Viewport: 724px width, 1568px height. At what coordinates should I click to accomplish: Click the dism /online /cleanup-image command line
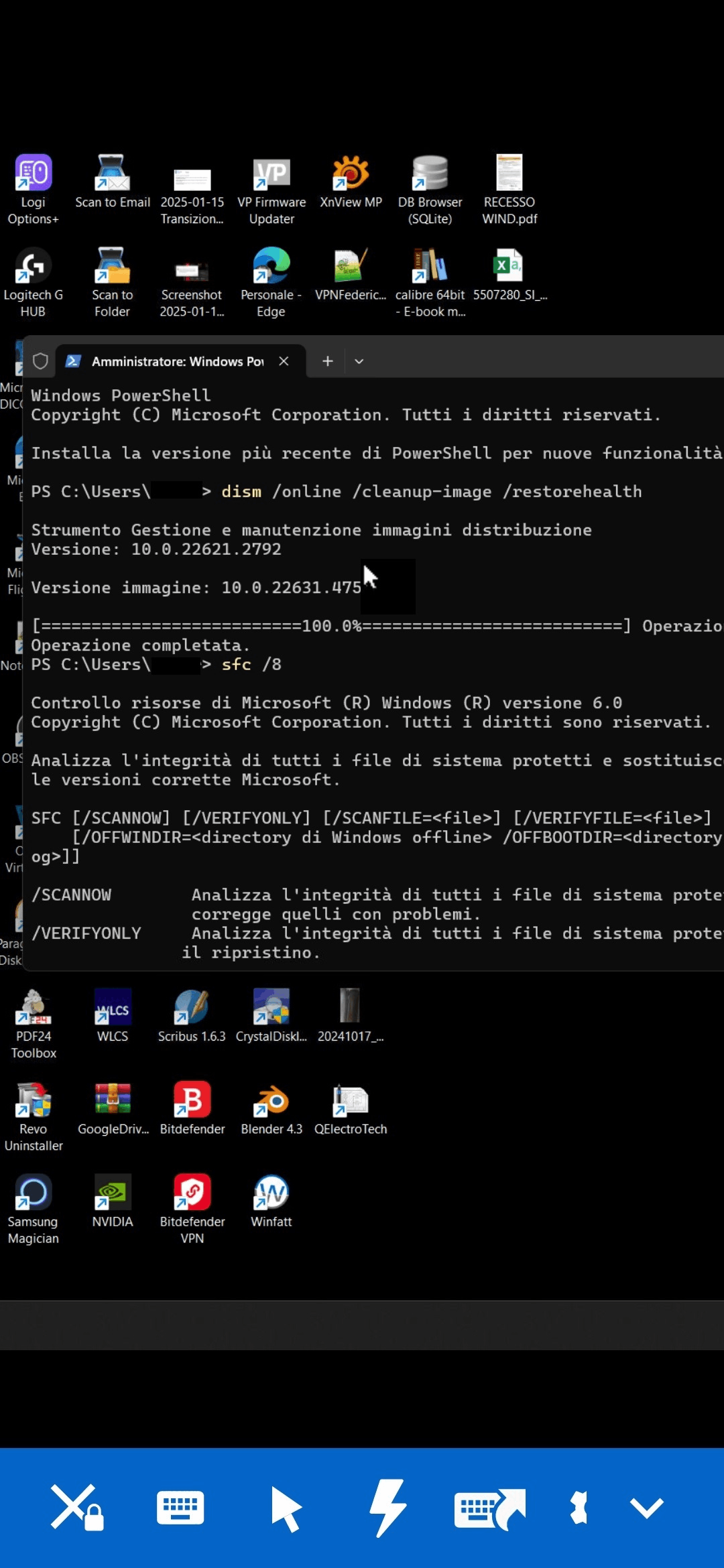tap(432, 491)
